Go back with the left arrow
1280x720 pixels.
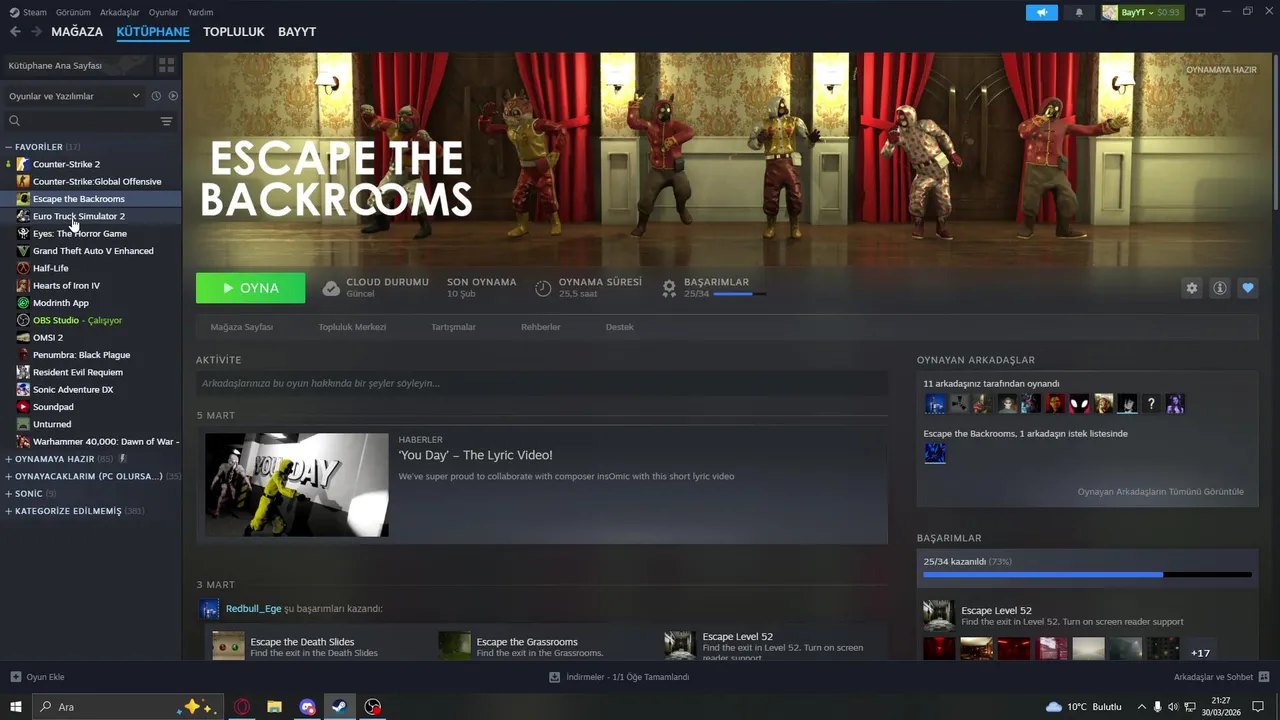15,32
